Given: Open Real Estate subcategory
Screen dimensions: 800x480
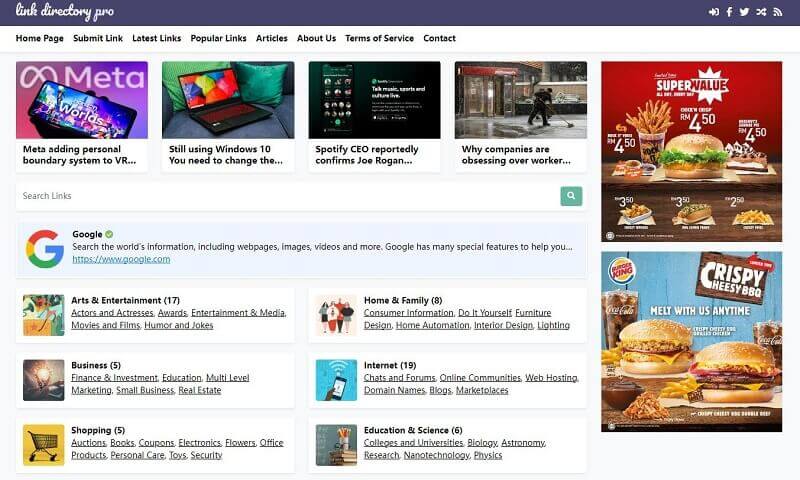Looking at the screenshot, I should coord(200,390).
